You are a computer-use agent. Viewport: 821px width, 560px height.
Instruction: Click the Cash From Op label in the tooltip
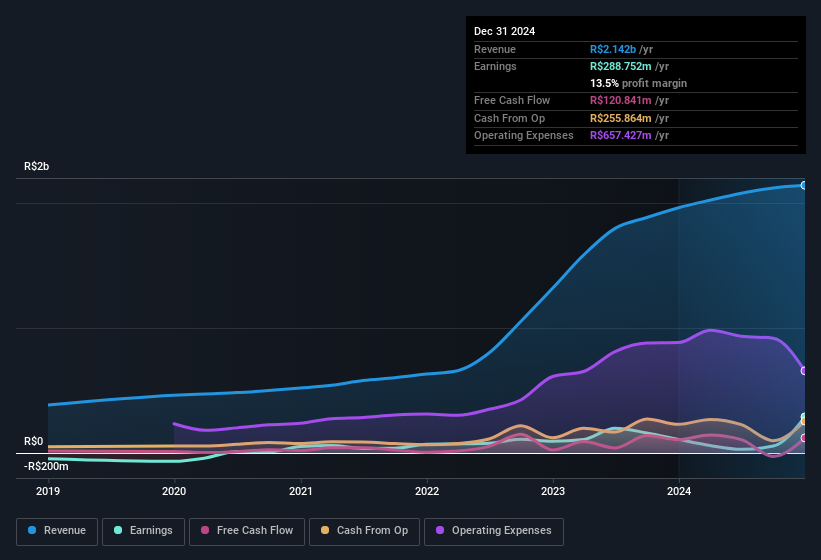tap(509, 118)
